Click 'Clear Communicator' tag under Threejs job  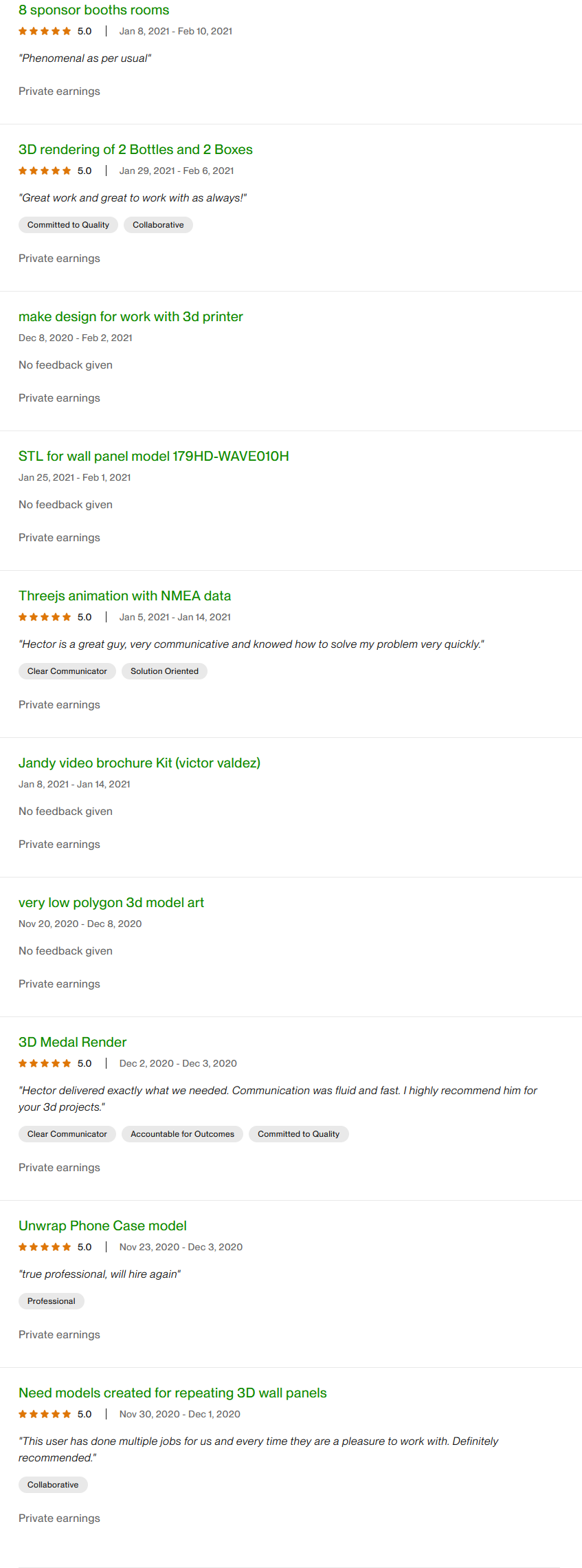click(x=67, y=671)
